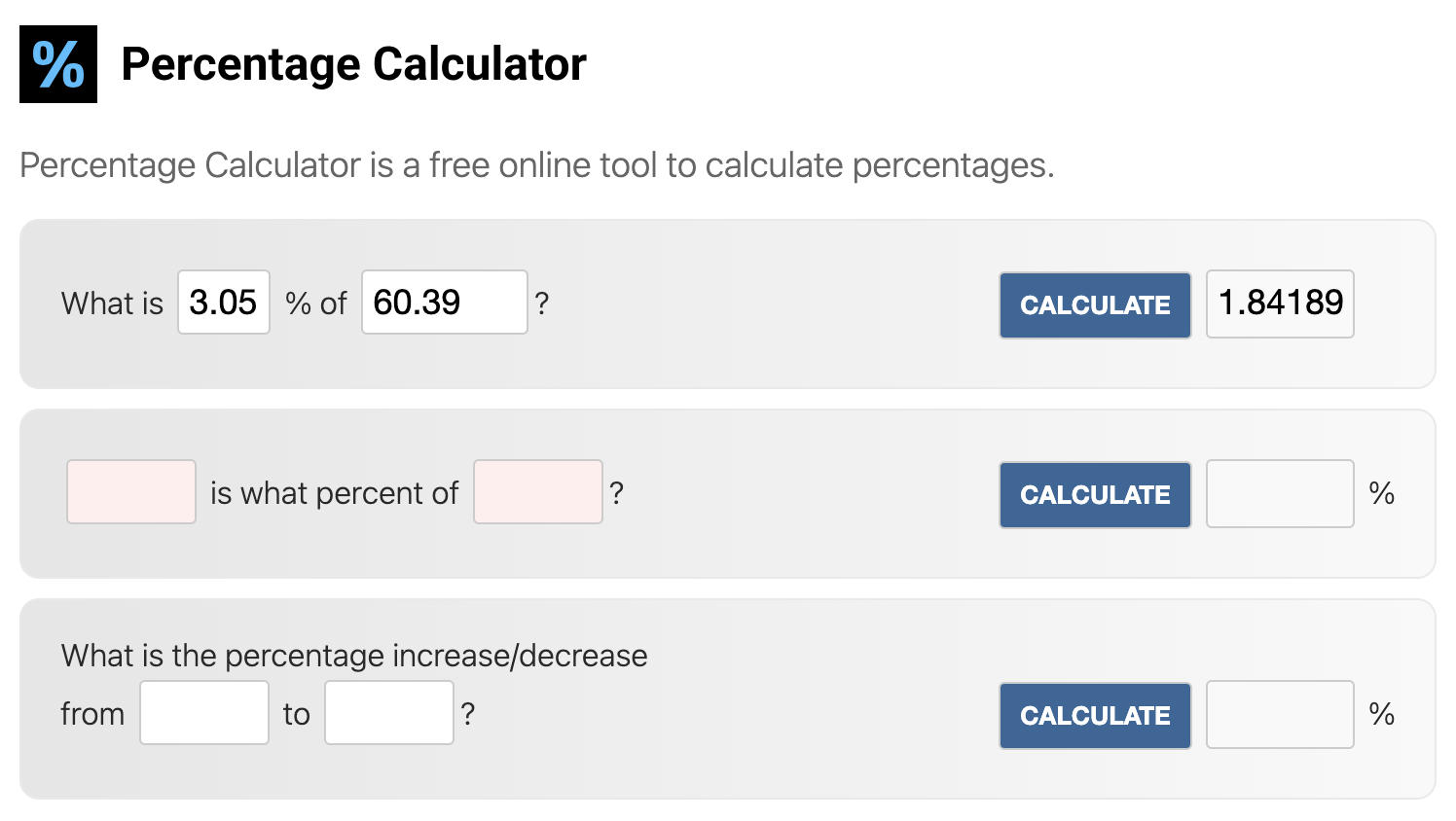Select the empty box after "is what percent of"
This screenshot has width=1456, height=821.
click(538, 492)
